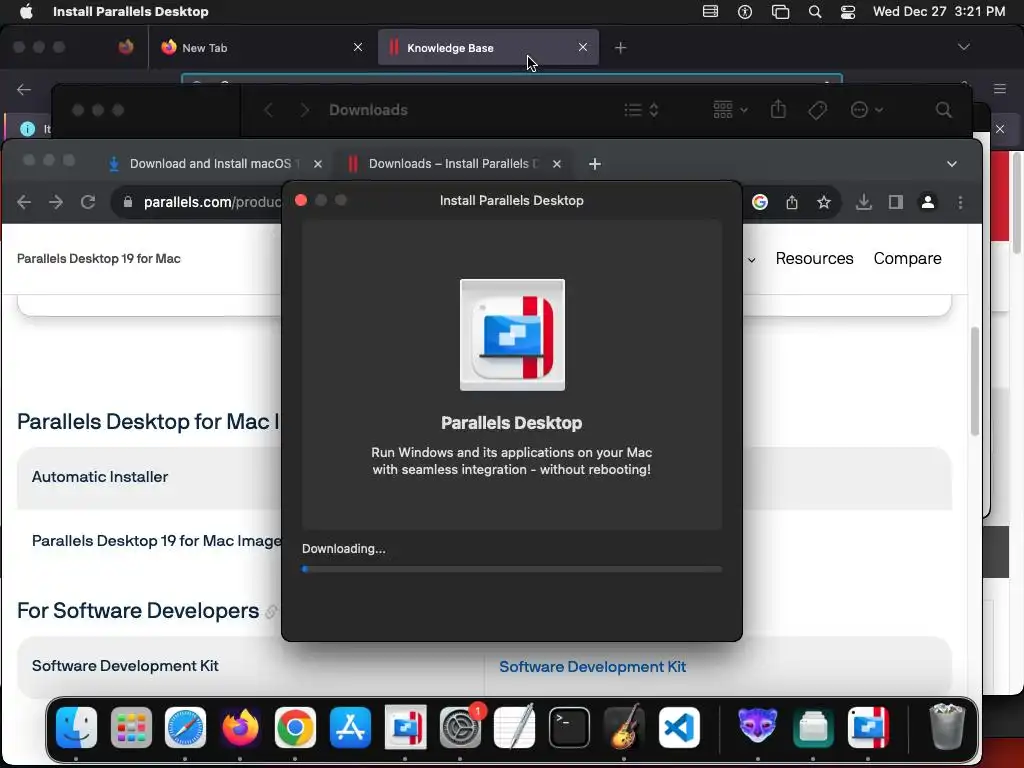Open a new tab in Chrome

pos(594,164)
